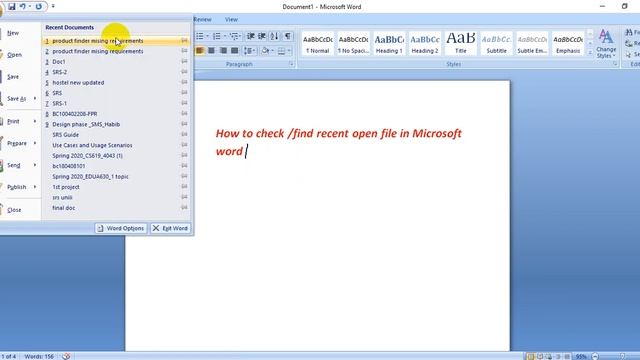Viewport: 640px width, 360px height.
Task: Open the Shading color dropdown arrow
Action: click(272, 51)
